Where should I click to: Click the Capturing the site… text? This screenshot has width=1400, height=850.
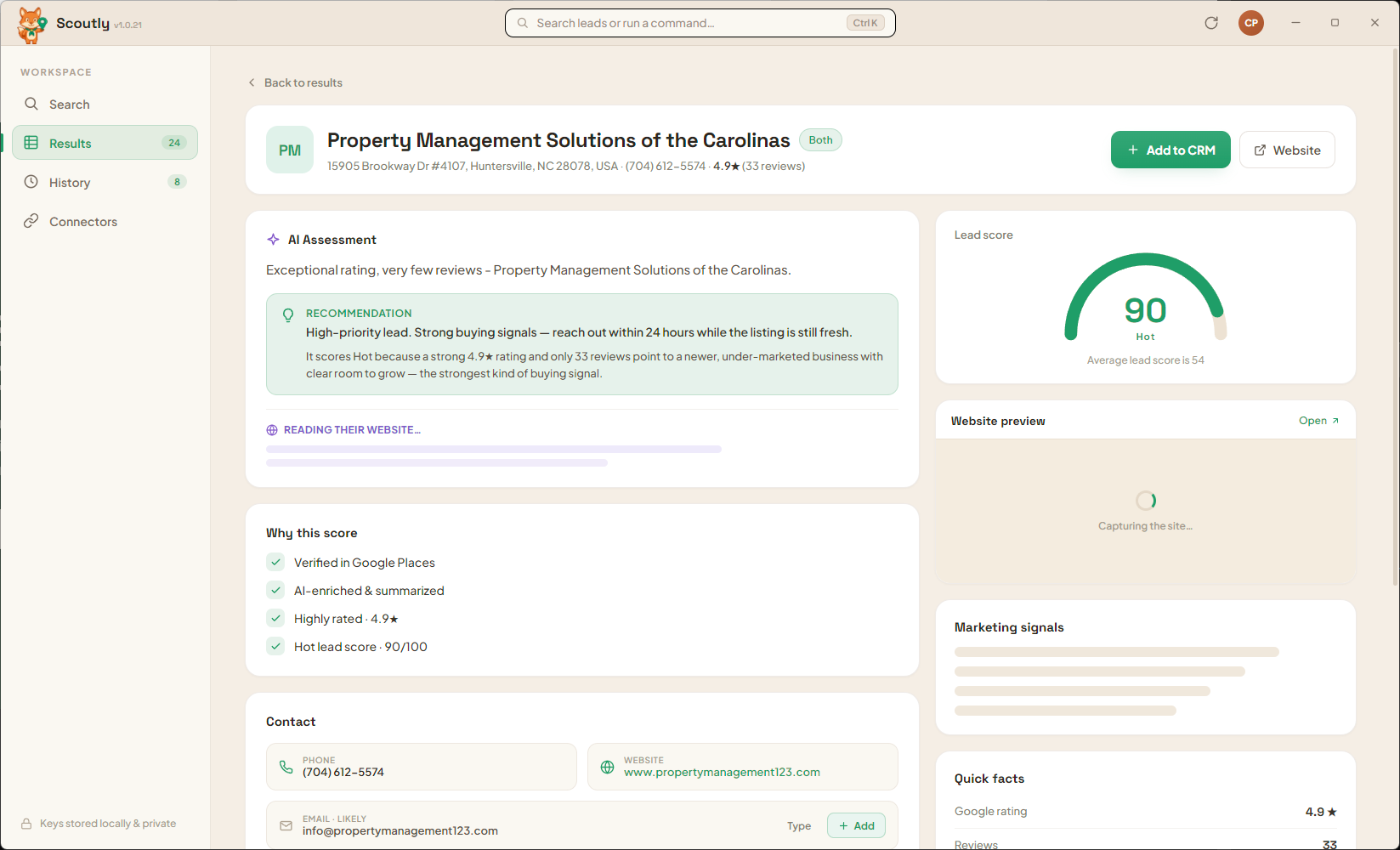(x=1146, y=526)
